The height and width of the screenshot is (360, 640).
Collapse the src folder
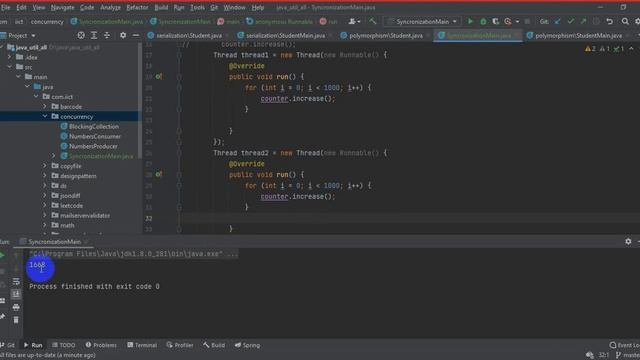pyautogui.click(x=10, y=67)
